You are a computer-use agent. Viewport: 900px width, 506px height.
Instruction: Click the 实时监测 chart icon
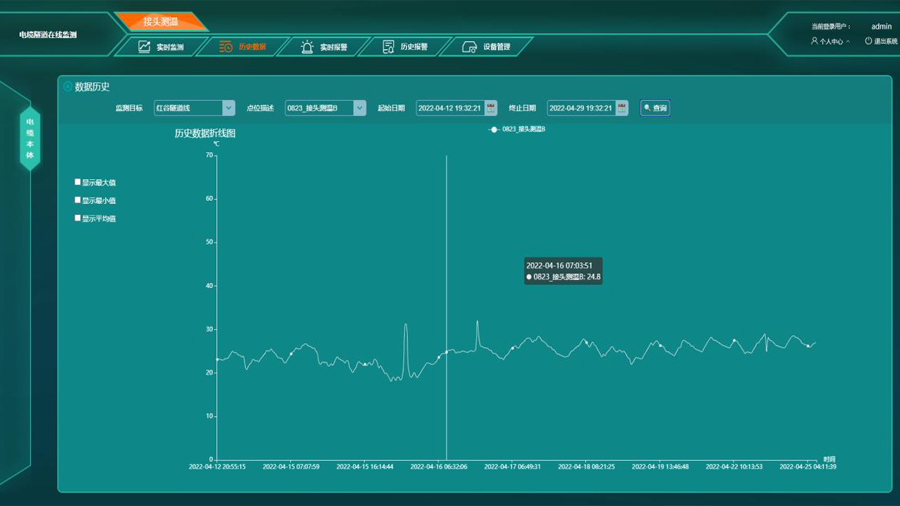(144, 47)
